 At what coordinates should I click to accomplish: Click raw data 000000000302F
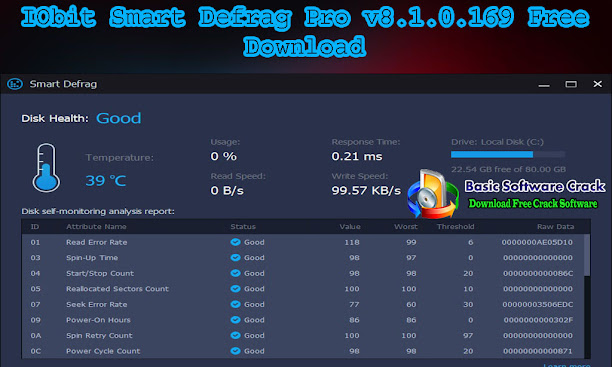tap(538, 320)
